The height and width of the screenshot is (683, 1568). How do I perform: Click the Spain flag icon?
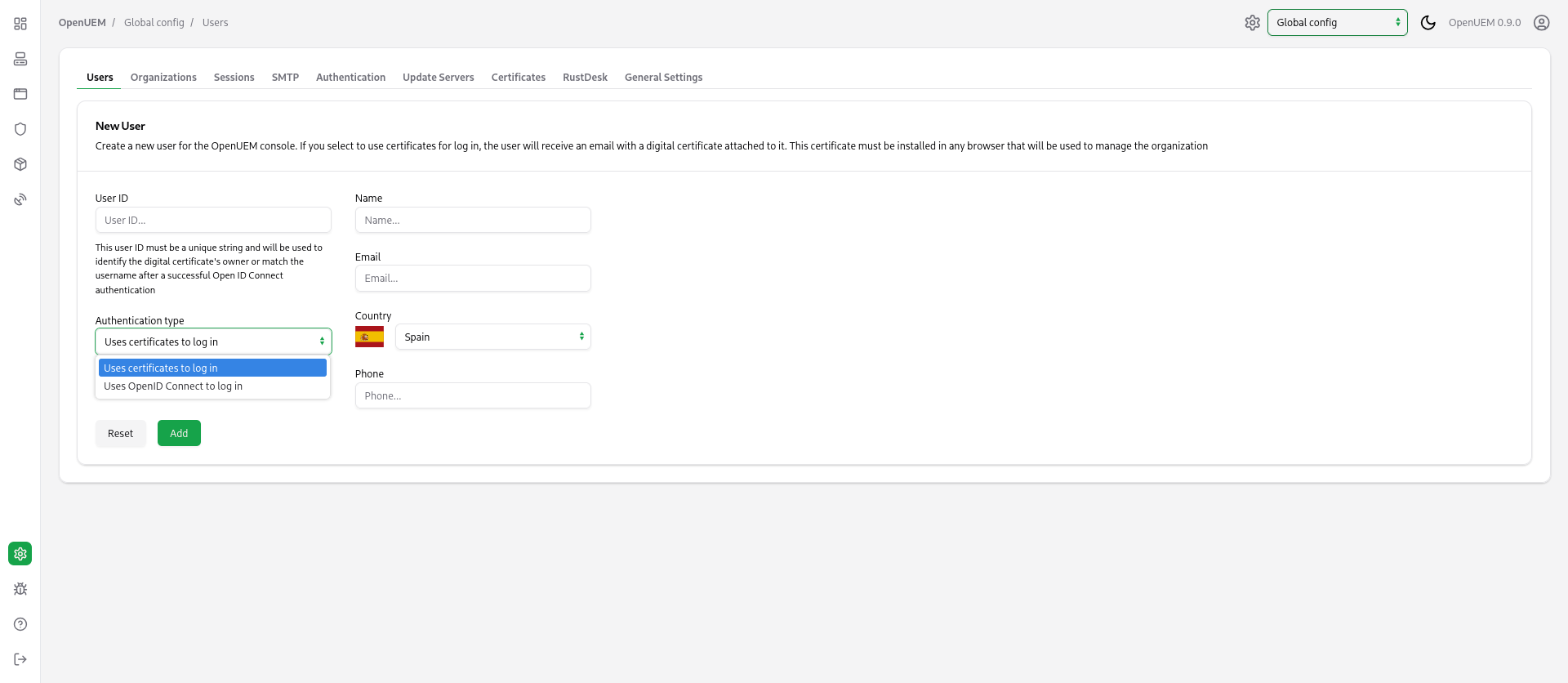[369, 337]
